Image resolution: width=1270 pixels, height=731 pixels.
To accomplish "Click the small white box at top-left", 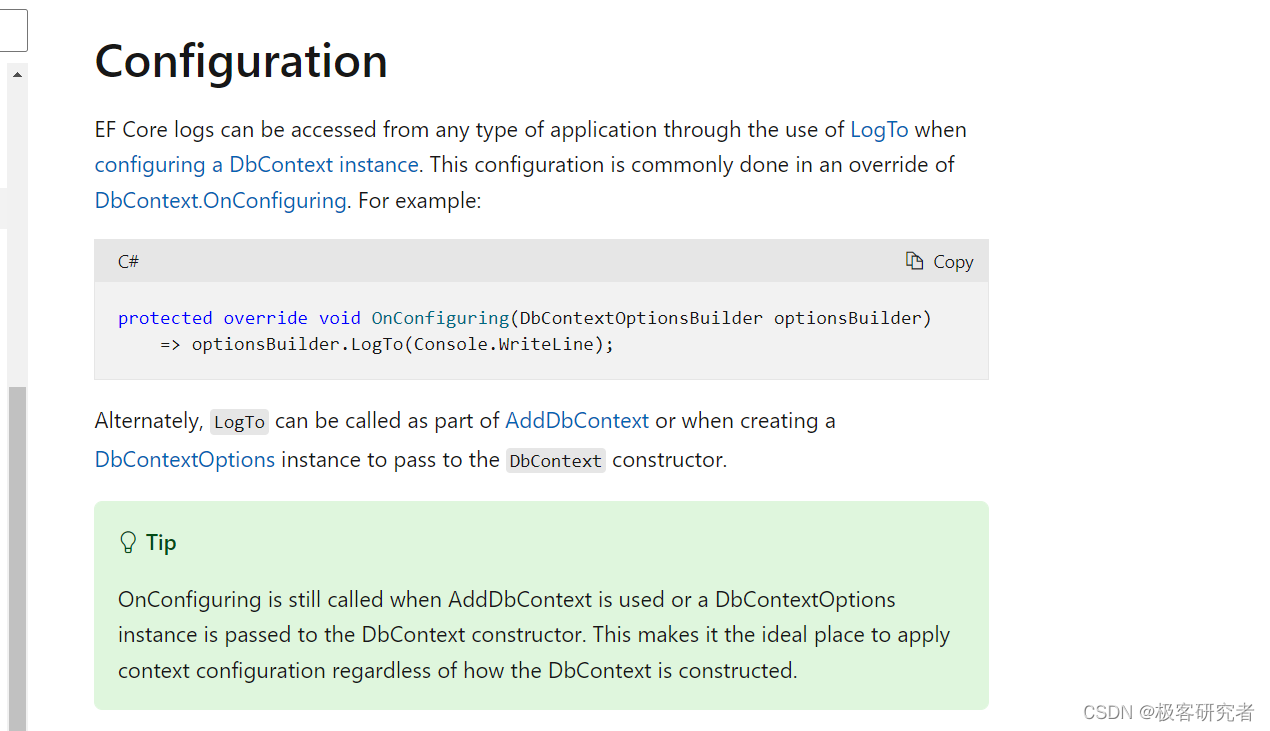I will 13,30.
